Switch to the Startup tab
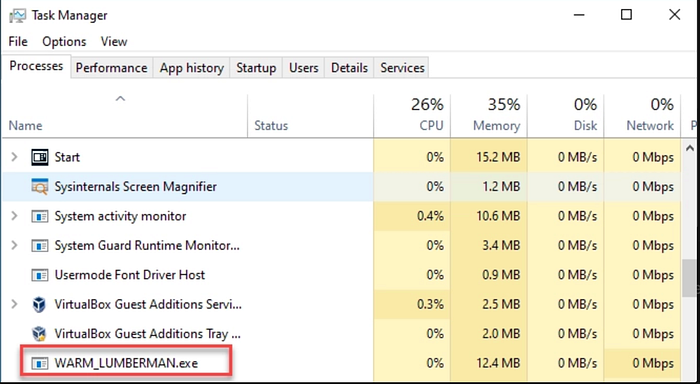Screen dimensions: 700x384 pos(256,68)
